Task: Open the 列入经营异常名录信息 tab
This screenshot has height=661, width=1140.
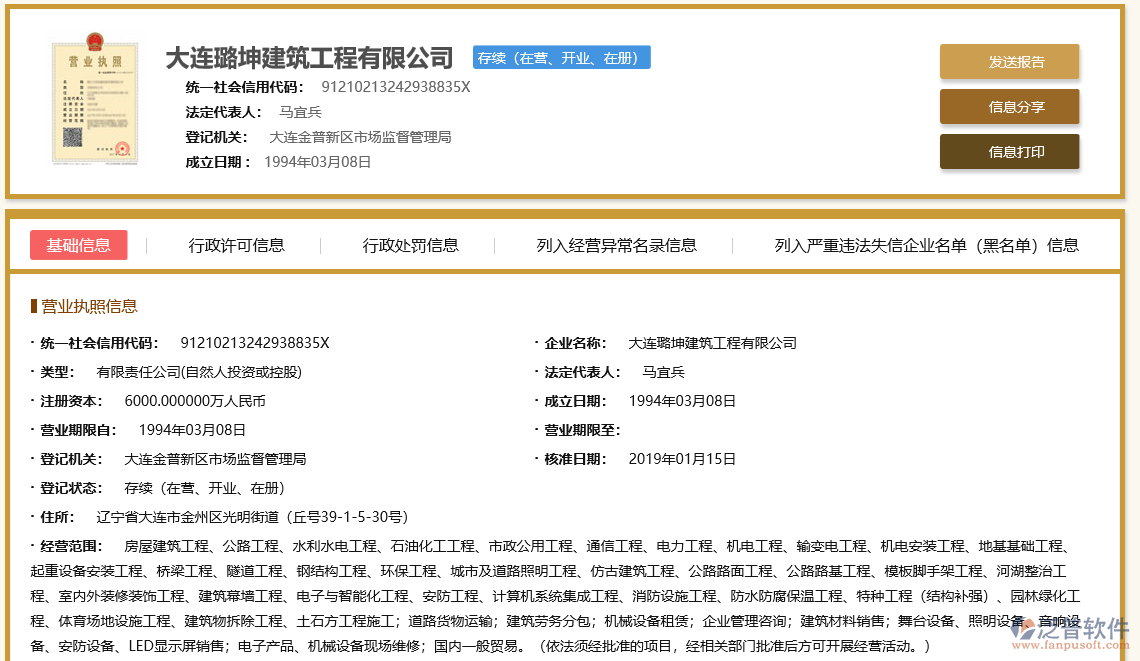Action: pyautogui.click(x=616, y=245)
